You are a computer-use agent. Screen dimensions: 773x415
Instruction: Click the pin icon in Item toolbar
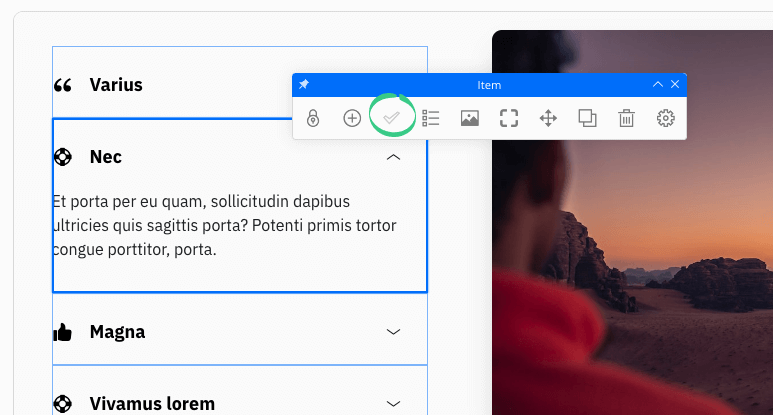click(304, 84)
